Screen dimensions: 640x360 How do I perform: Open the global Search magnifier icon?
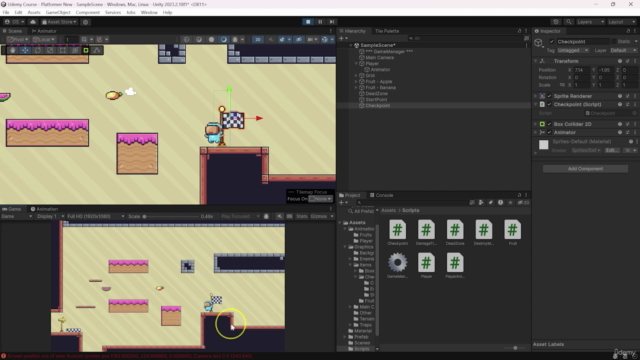568,22
